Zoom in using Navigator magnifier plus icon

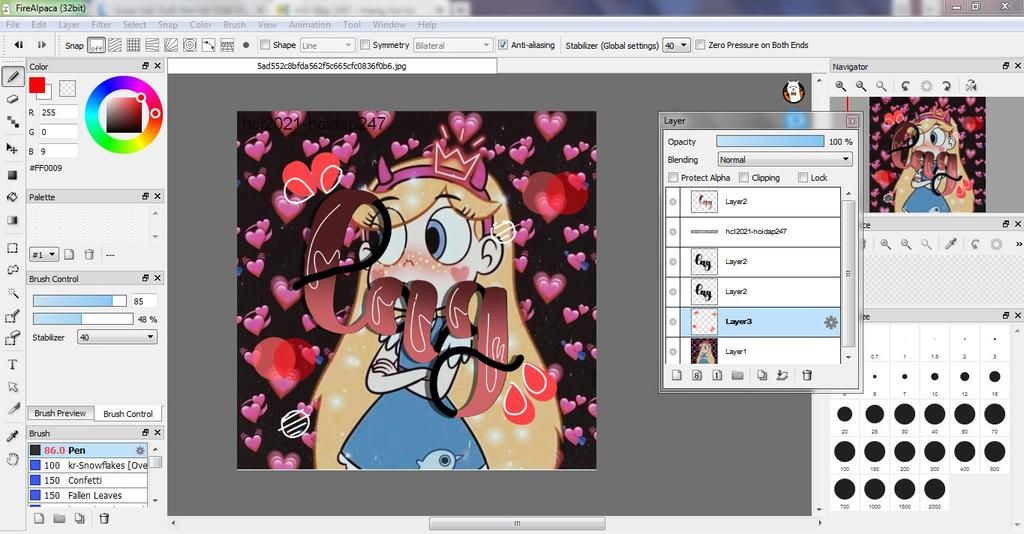(x=841, y=87)
